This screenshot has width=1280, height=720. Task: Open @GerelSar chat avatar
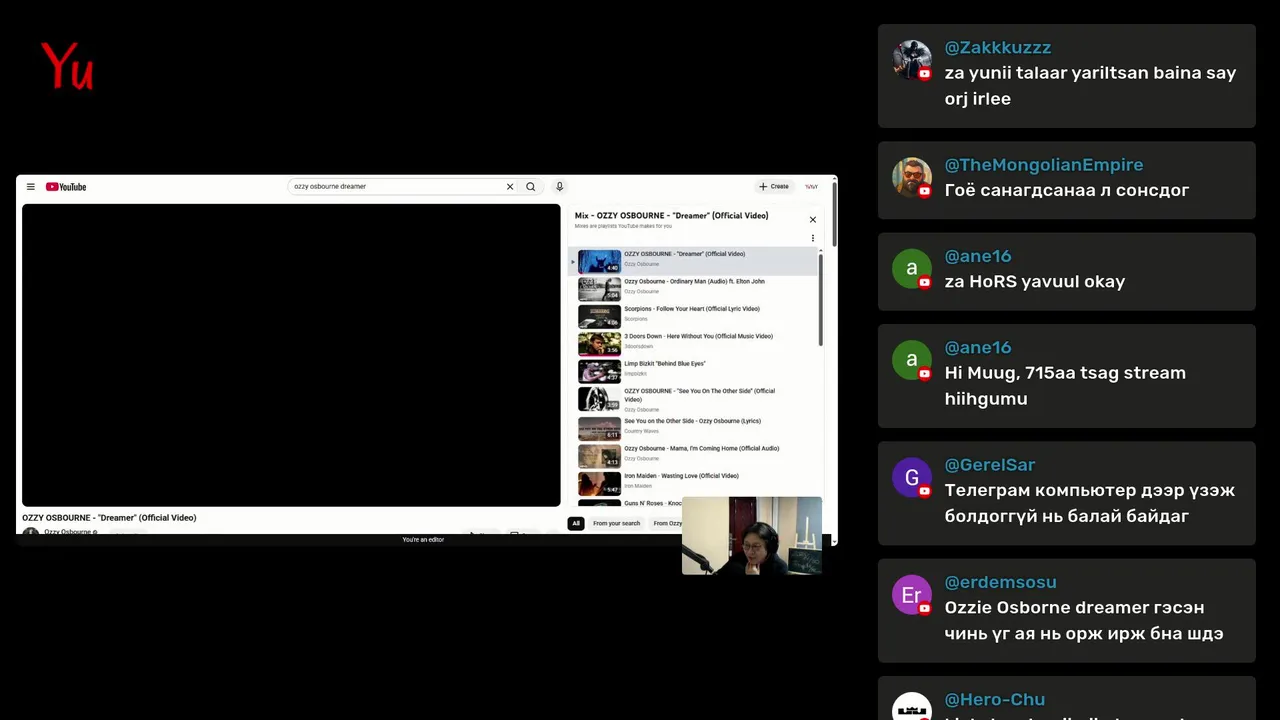tap(912, 477)
